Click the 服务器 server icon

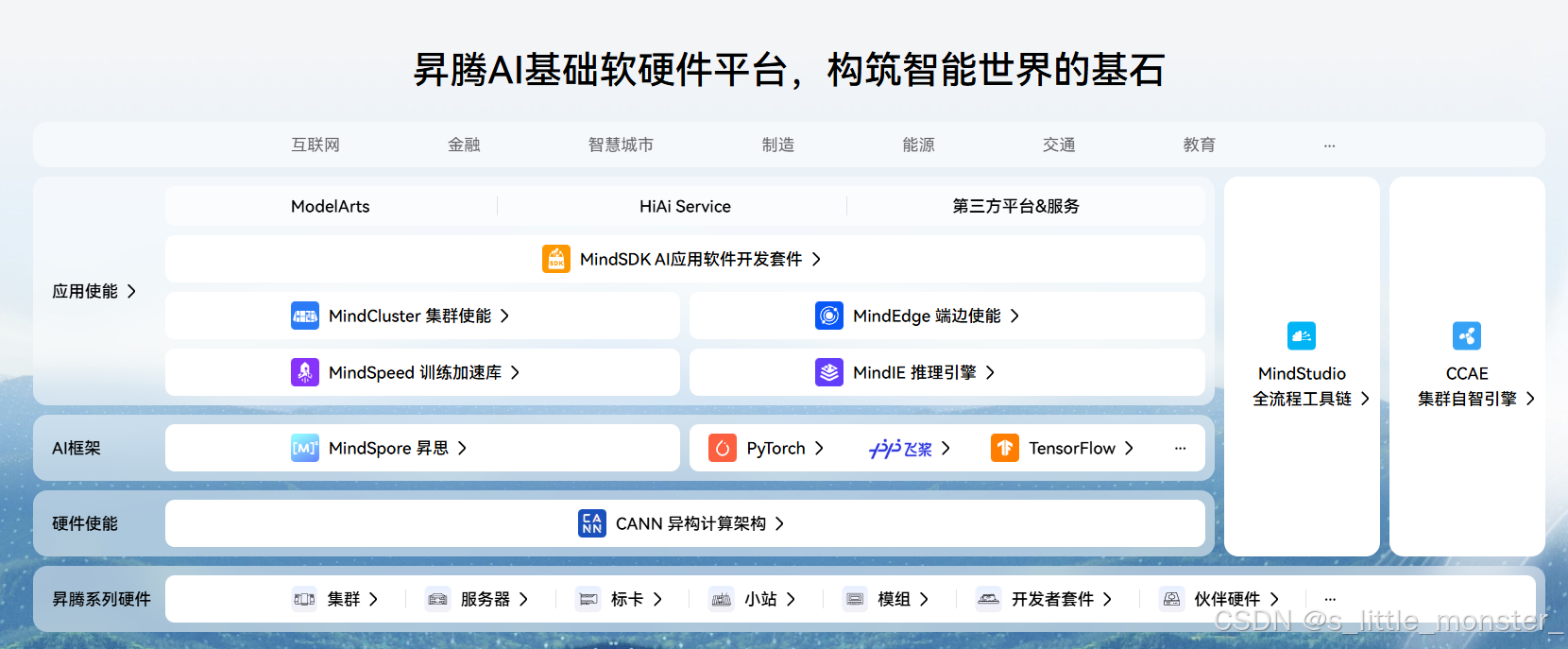[437, 599]
